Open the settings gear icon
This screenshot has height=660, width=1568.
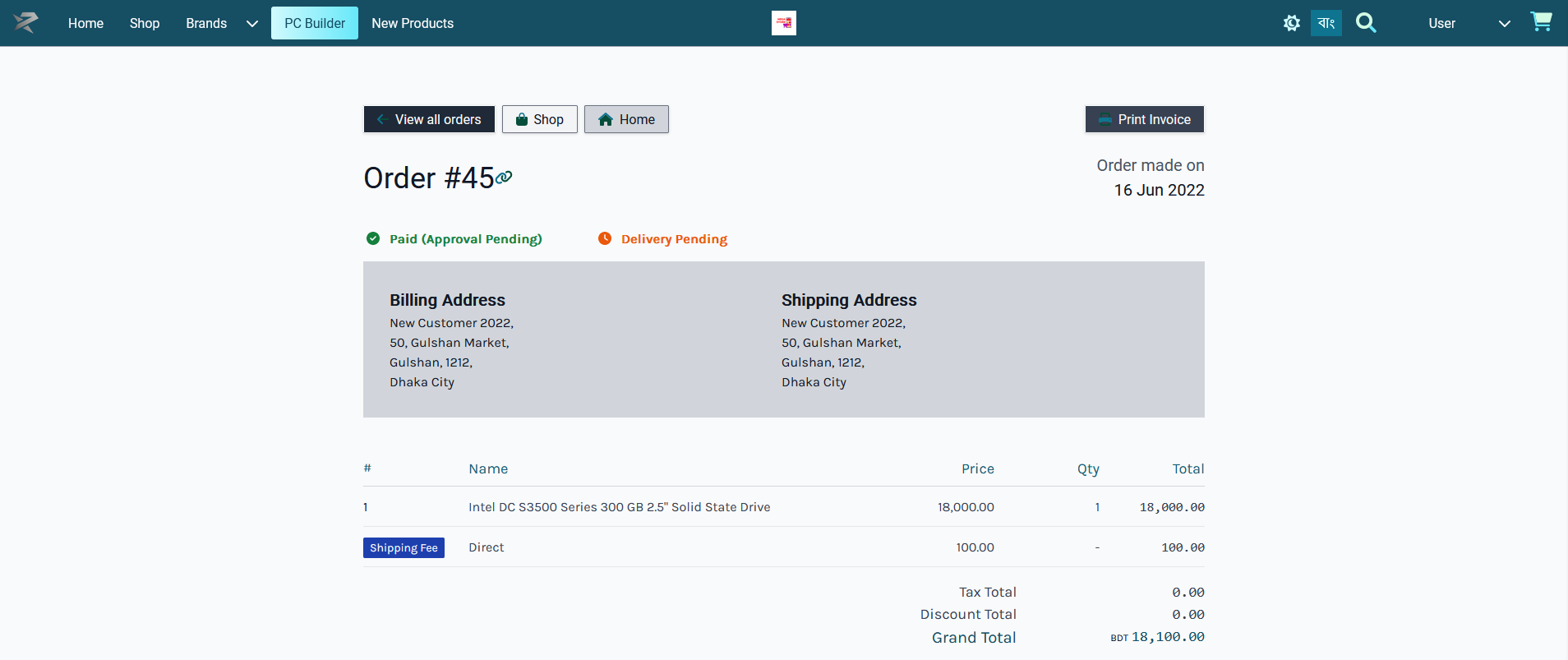pyautogui.click(x=1292, y=23)
